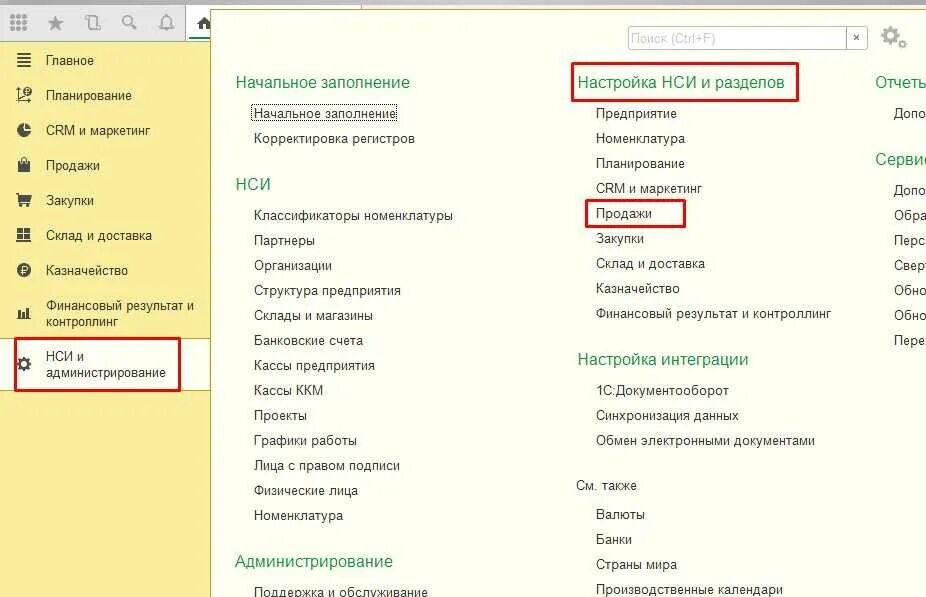
Task: Go to the Home page icon
Action: click(x=204, y=24)
